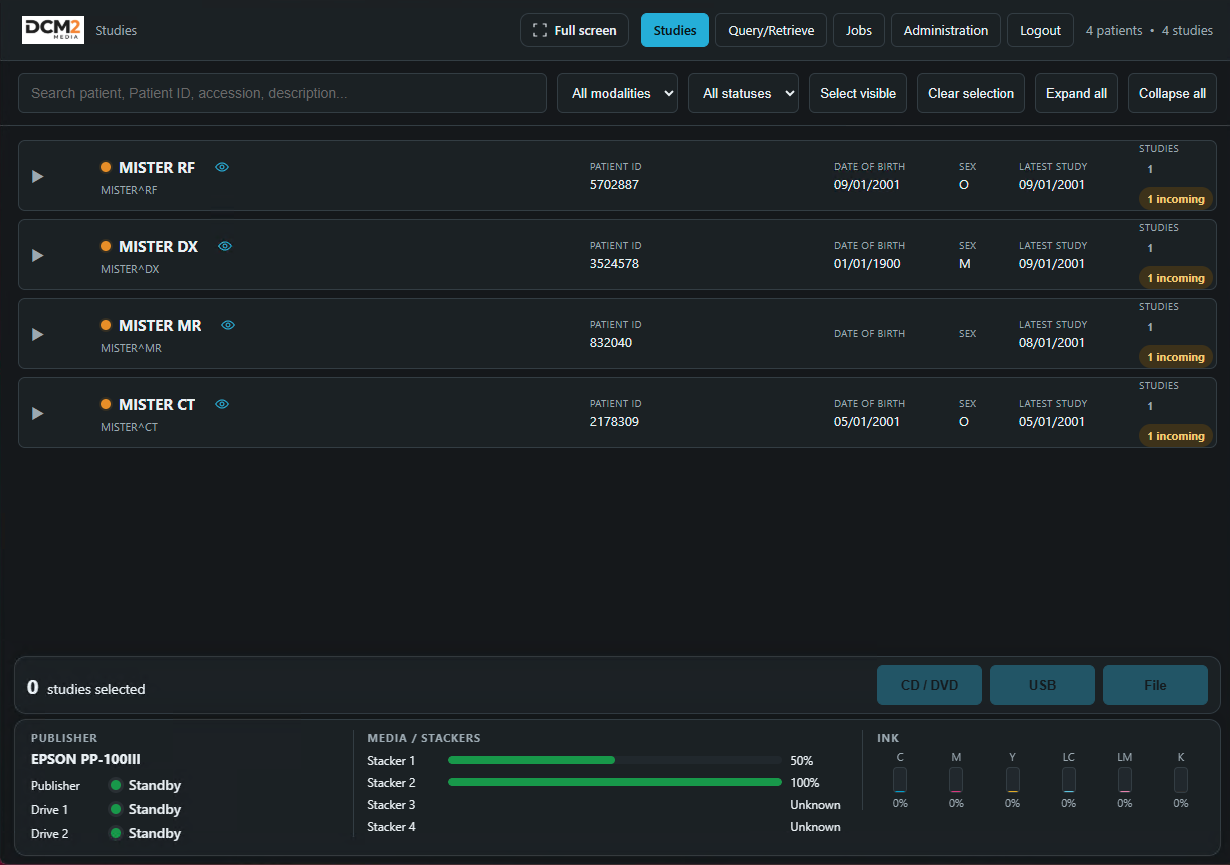Click the LC ink level gauge
1230x865 pixels.
tap(1069, 780)
